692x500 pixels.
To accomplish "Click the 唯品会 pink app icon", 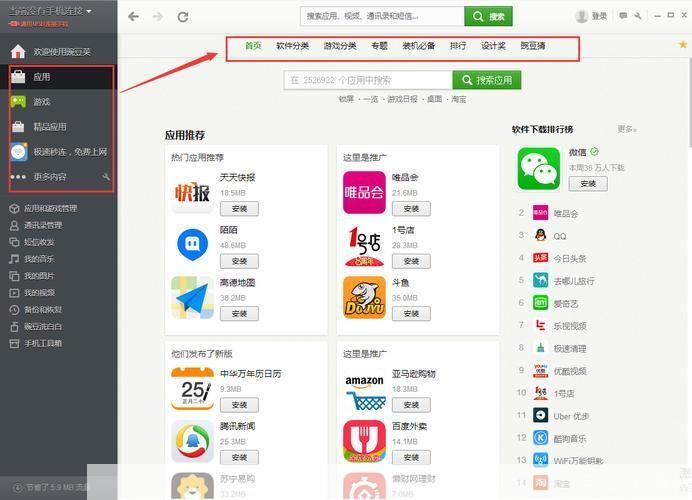I will tap(365, 192).
